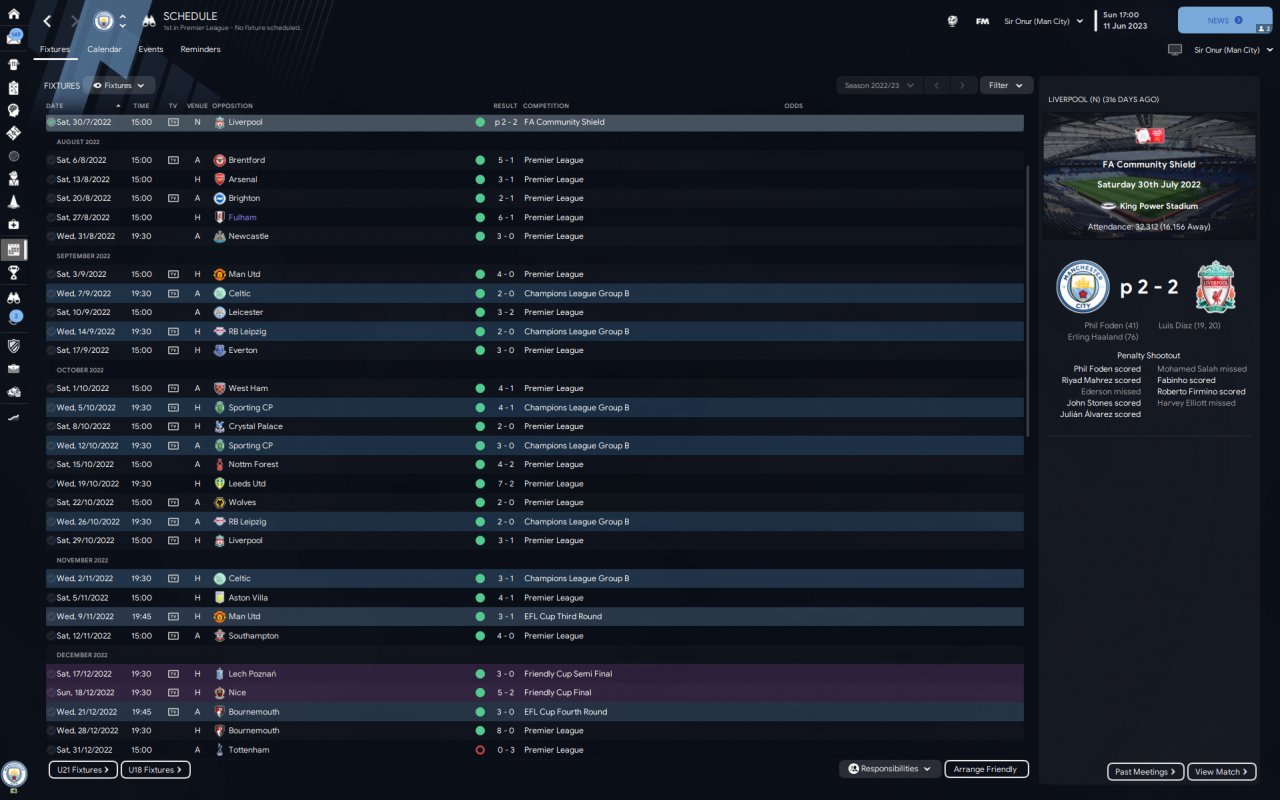Click the Fulham opposition link
The image size is (1280, 800).
tap(242, 217)
